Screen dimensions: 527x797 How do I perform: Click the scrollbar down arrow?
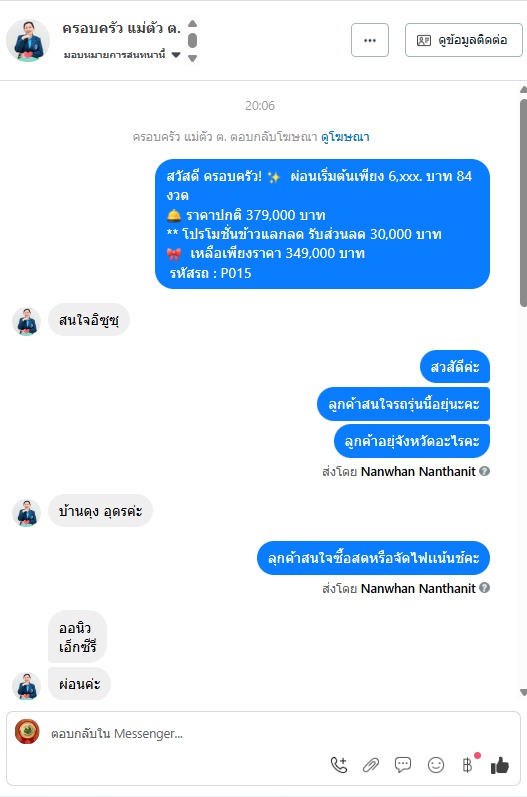coord(523,692)
